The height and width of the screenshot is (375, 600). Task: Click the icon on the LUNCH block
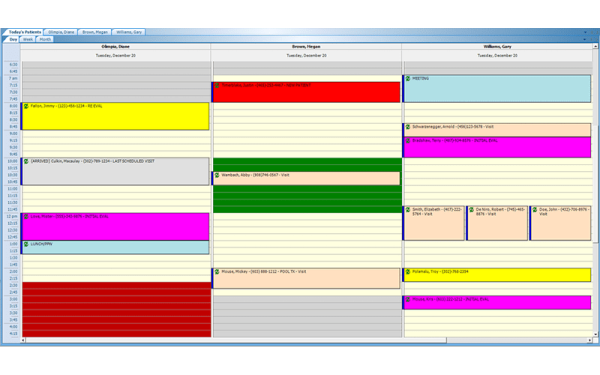coord(26,244)
